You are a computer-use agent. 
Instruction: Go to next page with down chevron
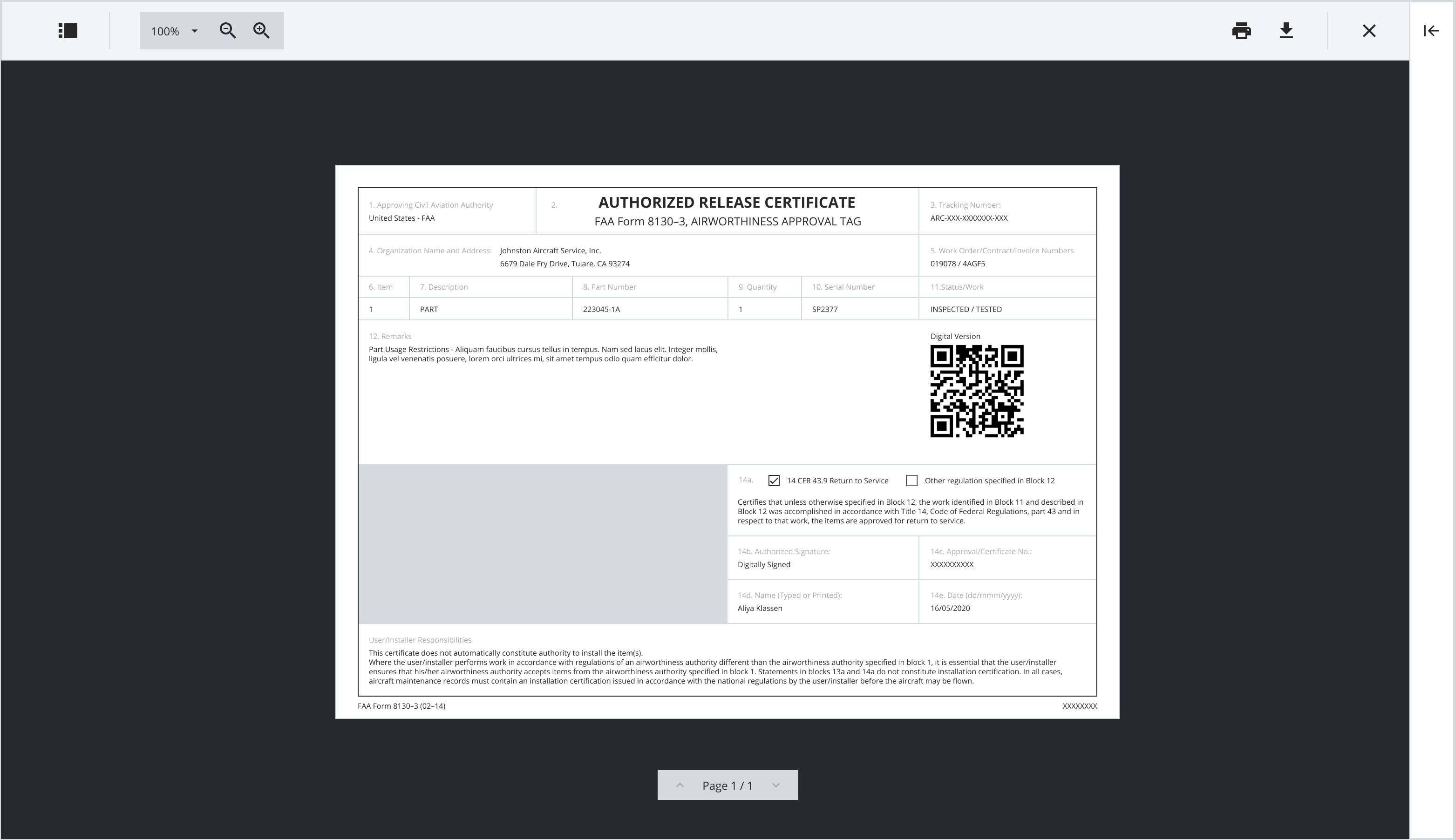pyautogui.click(x=776, y=785)
